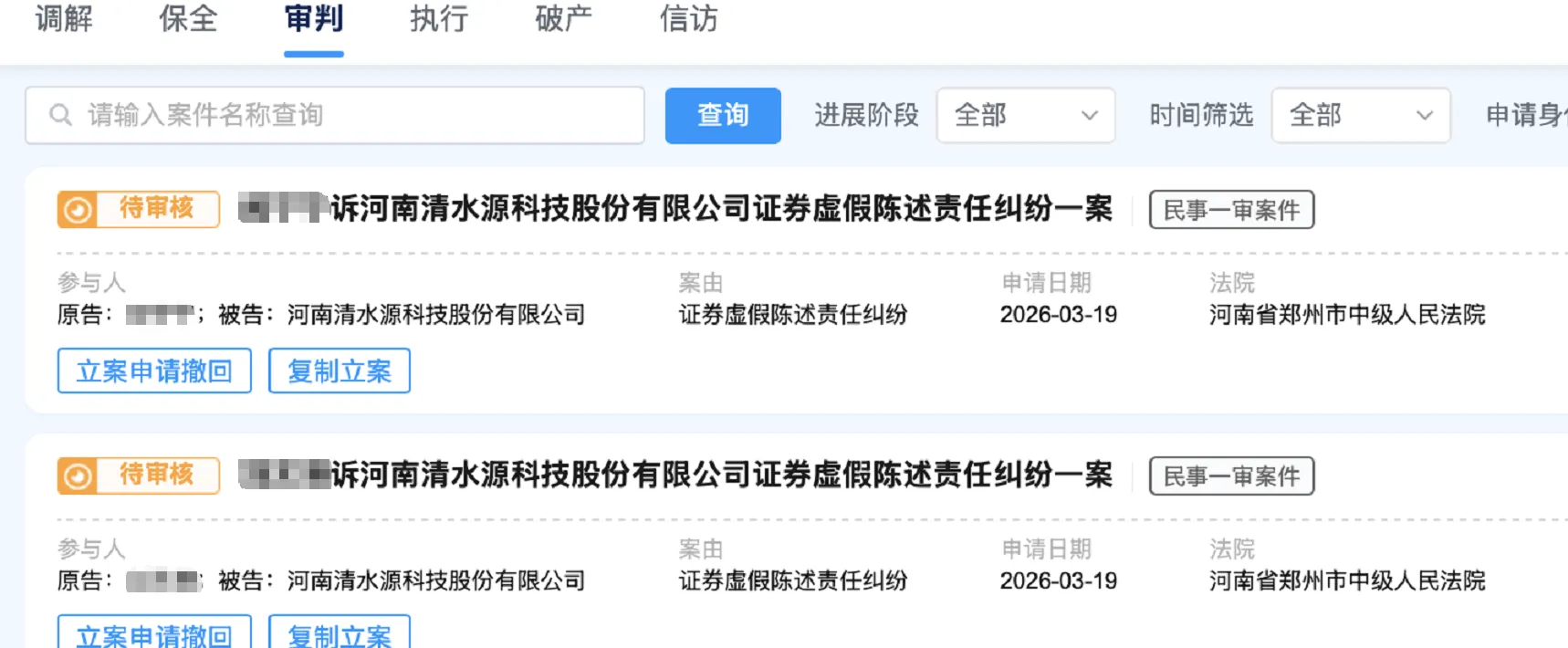Open the first case title 诉河南清水源科技股份有限公司
The image size is (1568, 648).
coord(721,209)
